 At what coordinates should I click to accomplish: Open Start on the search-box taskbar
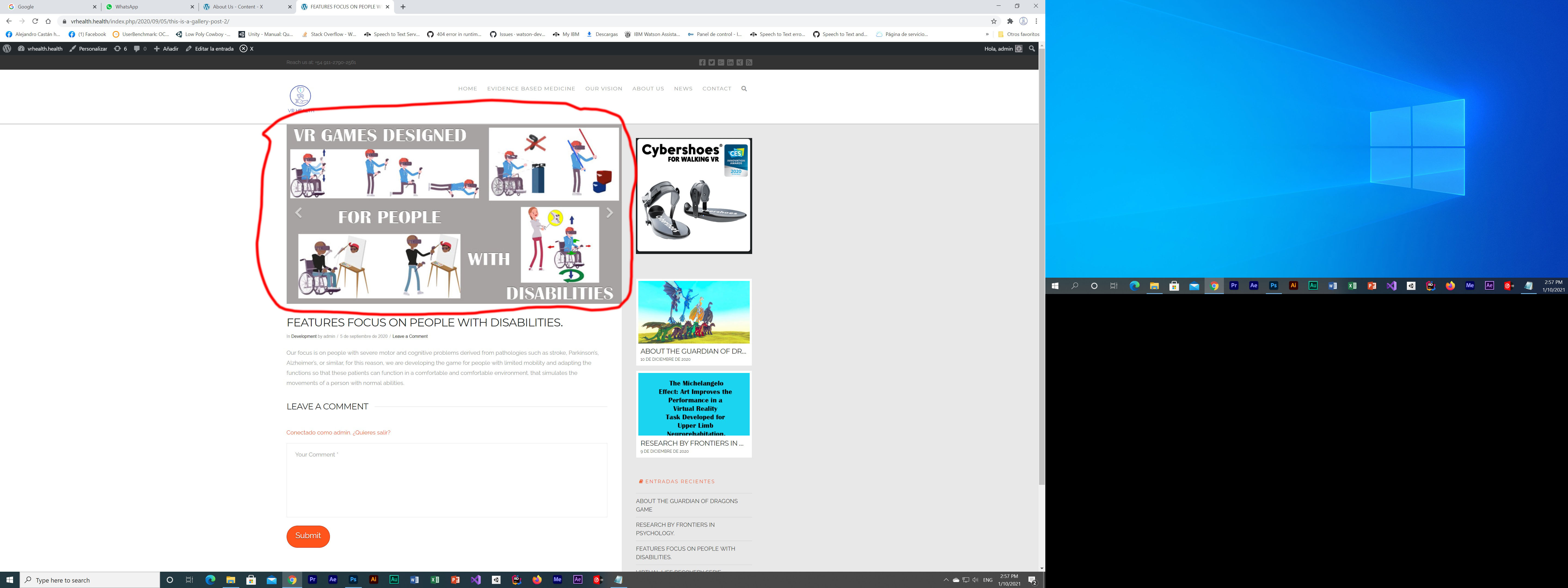(x=10, y=580)
